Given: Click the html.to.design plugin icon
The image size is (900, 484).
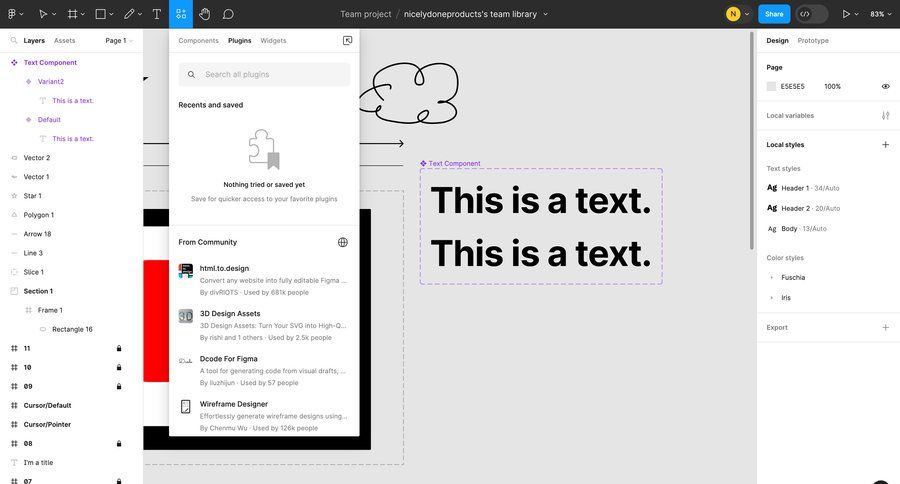Looking at the screenshot, I should (185, 271).
